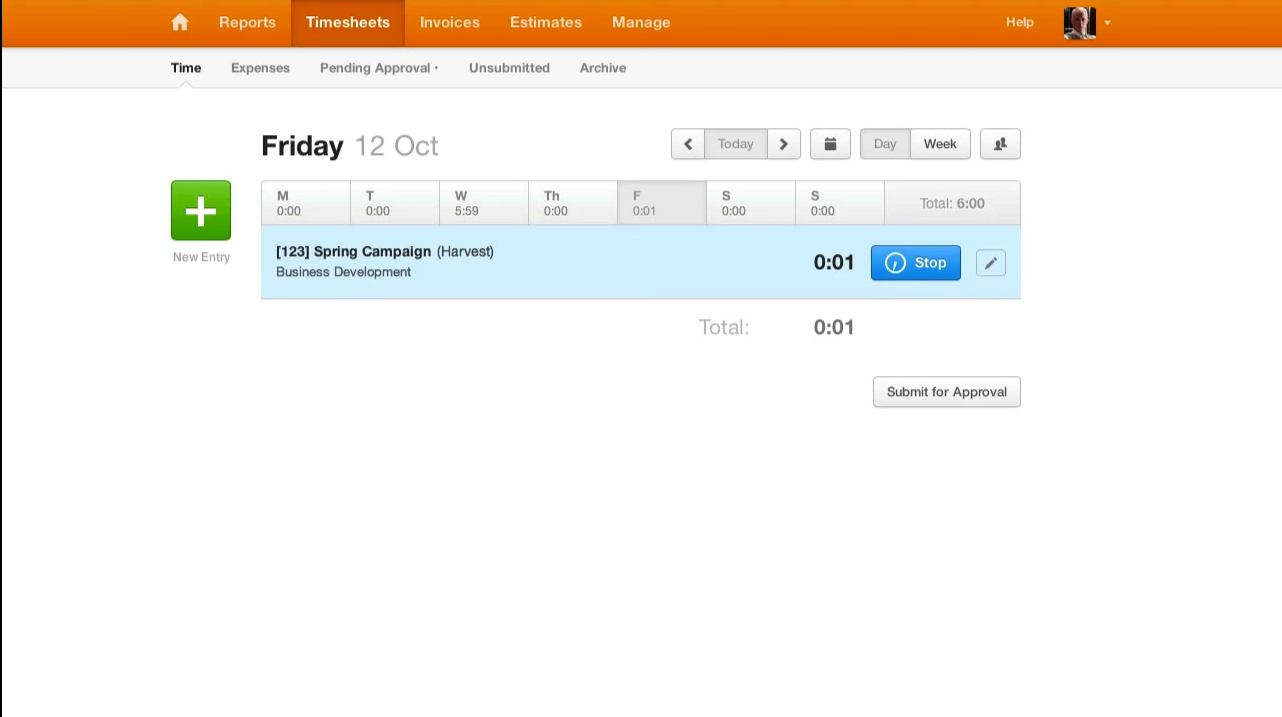This screenshot has height=717, width=1282.
Task: Submit timesheet for Approval
Action: point(947,392)
